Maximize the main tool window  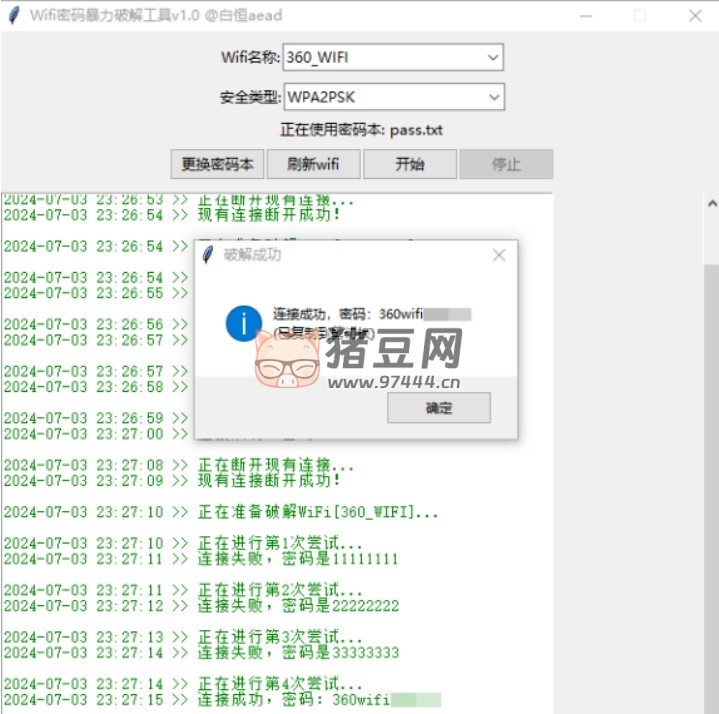[x=640, y=15]
